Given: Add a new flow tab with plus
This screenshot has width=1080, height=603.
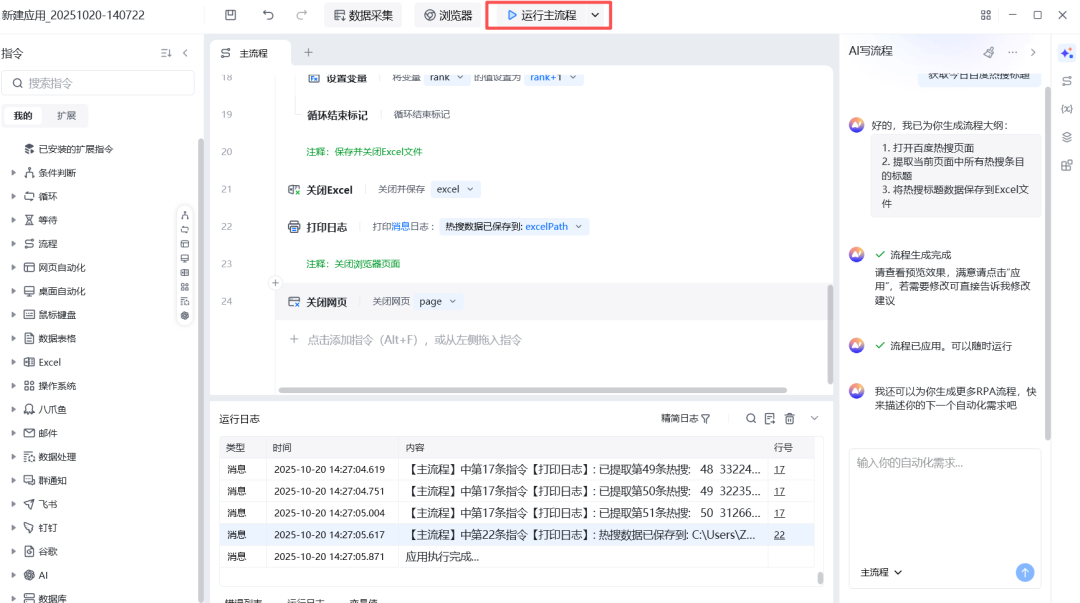Looking at the screenshot, I should point(309,52).
